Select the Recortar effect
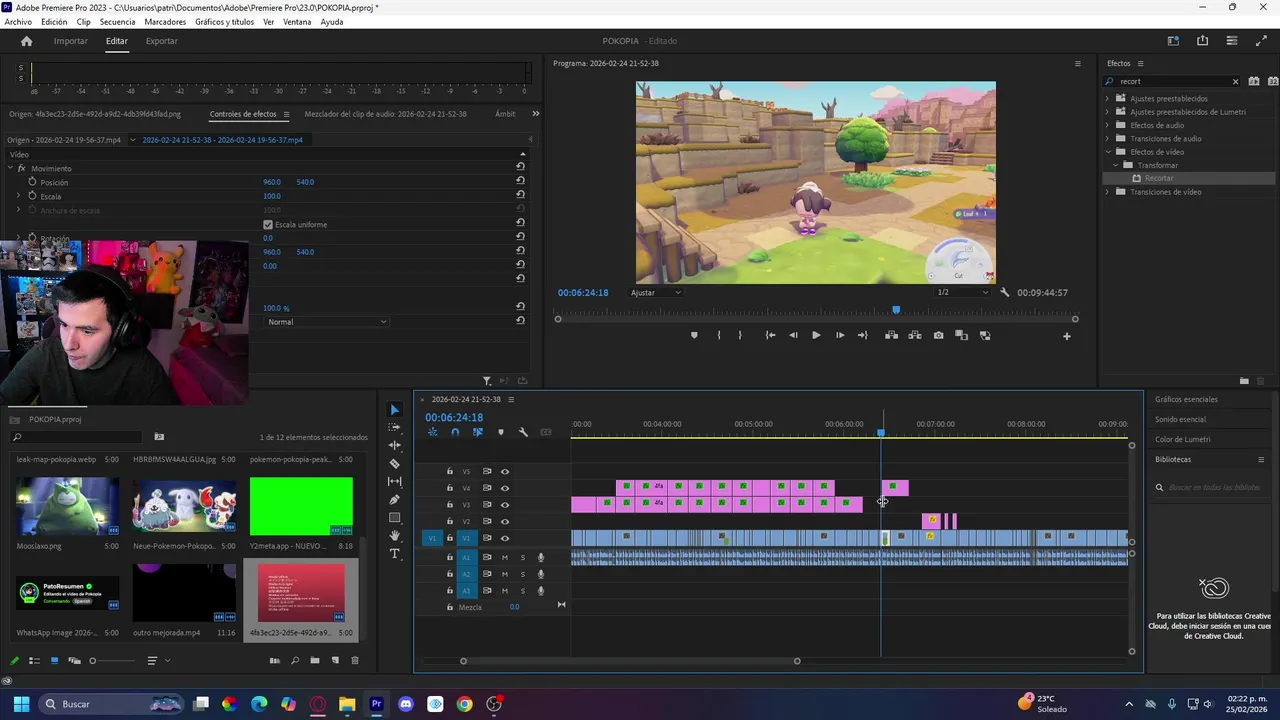 pos(1159,178)
